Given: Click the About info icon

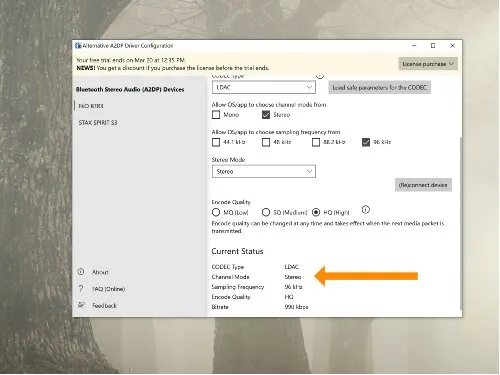Looking at the screenshot, I should coord(81,272).
